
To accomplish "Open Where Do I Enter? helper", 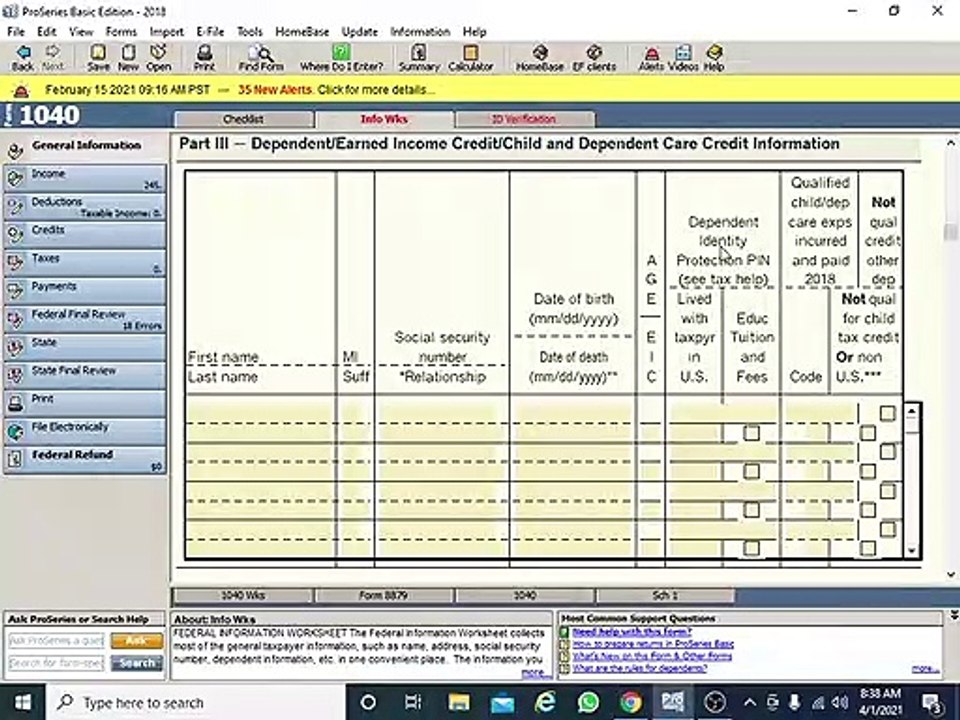I will pos(341,58).
